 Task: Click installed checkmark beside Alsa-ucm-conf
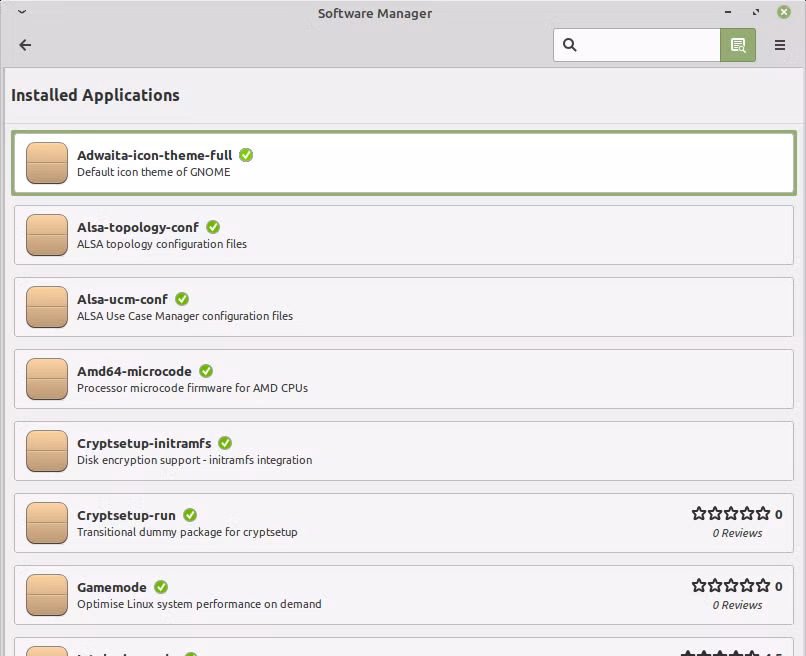[182, 299]
